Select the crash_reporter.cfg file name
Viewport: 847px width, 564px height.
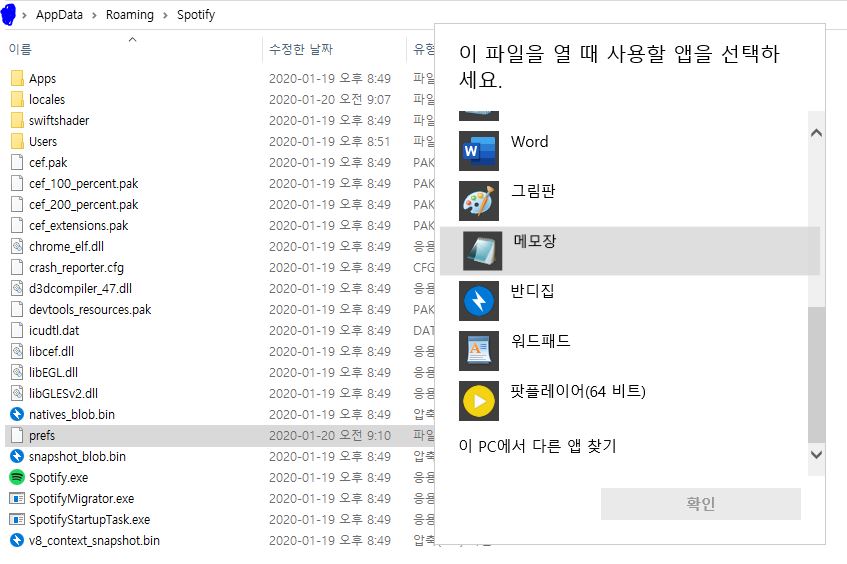click(76, 268)
